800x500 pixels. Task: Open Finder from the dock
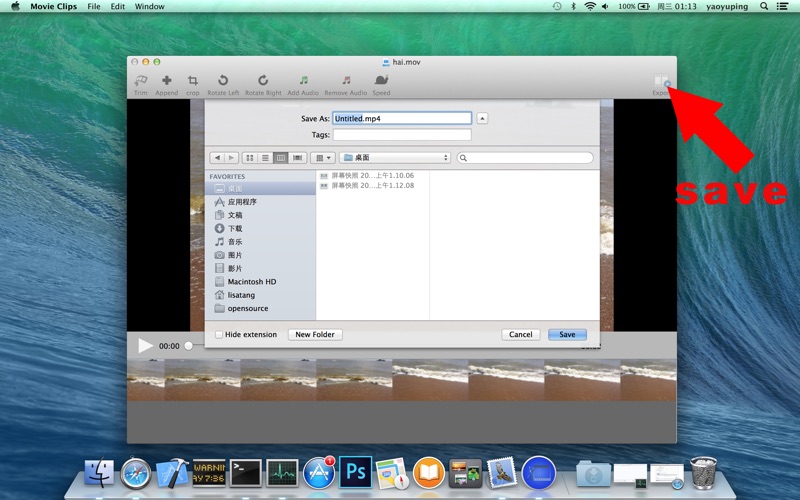(99, 472)
